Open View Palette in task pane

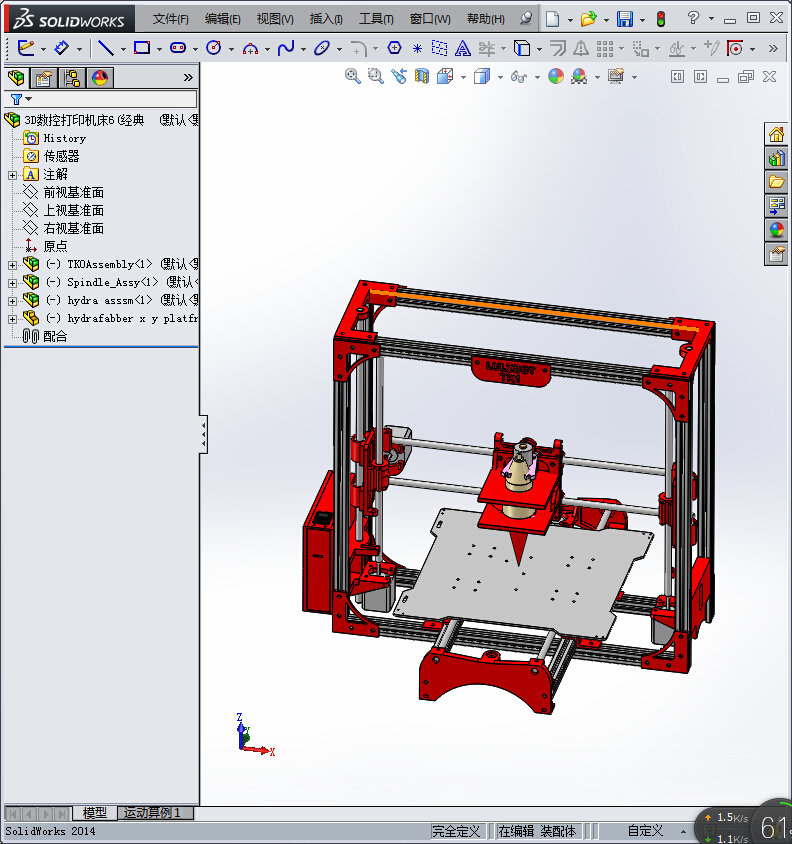(x=776, y=206)
